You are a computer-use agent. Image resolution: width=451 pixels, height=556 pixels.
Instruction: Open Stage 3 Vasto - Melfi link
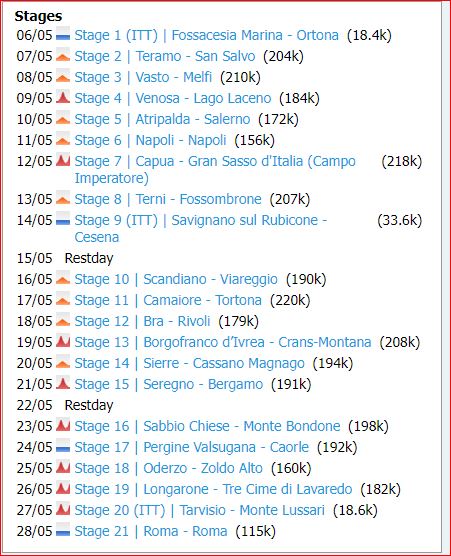pyautogui.click(x=143, y=77)
